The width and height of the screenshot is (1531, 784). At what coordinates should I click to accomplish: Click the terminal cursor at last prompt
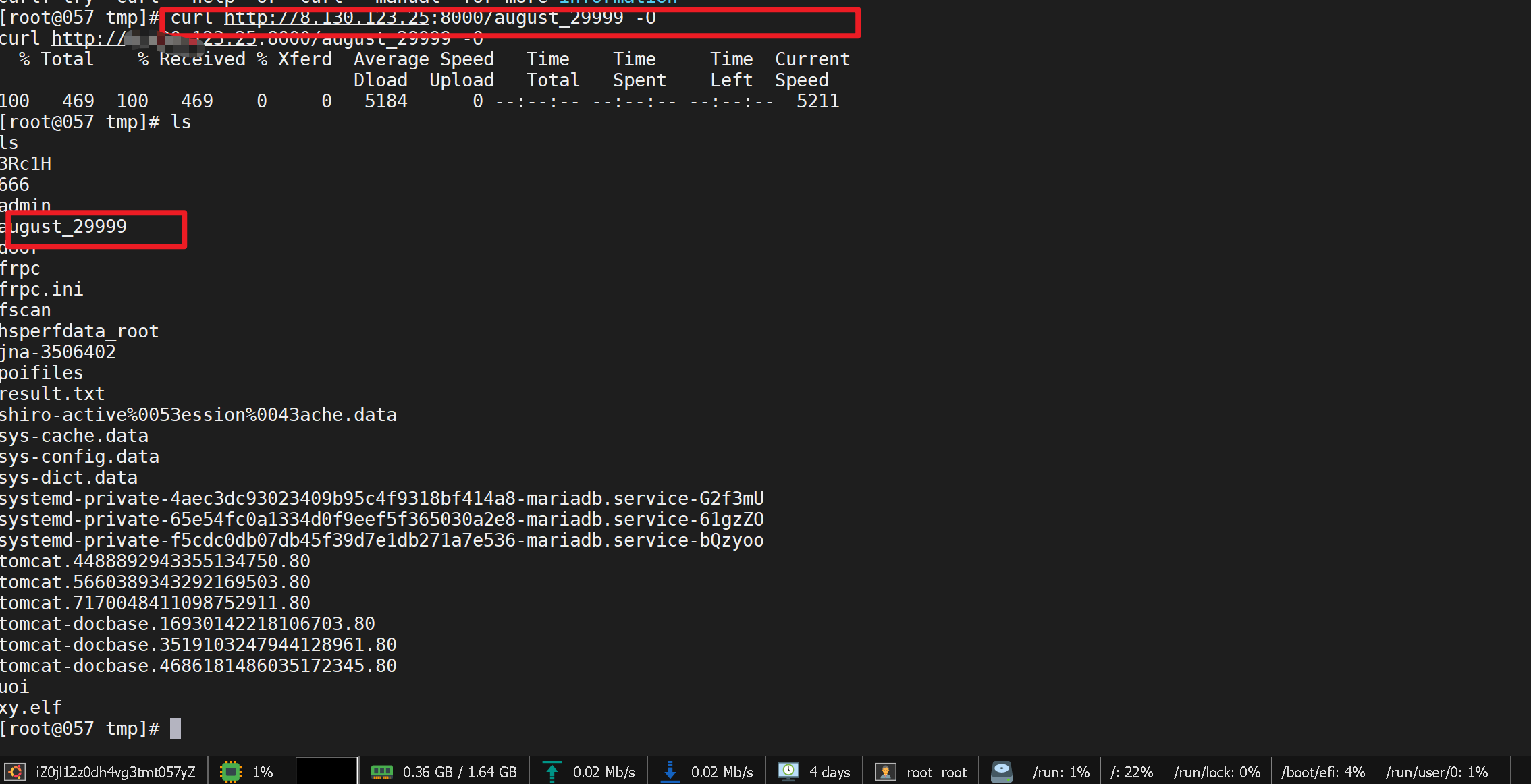[176, 729]
